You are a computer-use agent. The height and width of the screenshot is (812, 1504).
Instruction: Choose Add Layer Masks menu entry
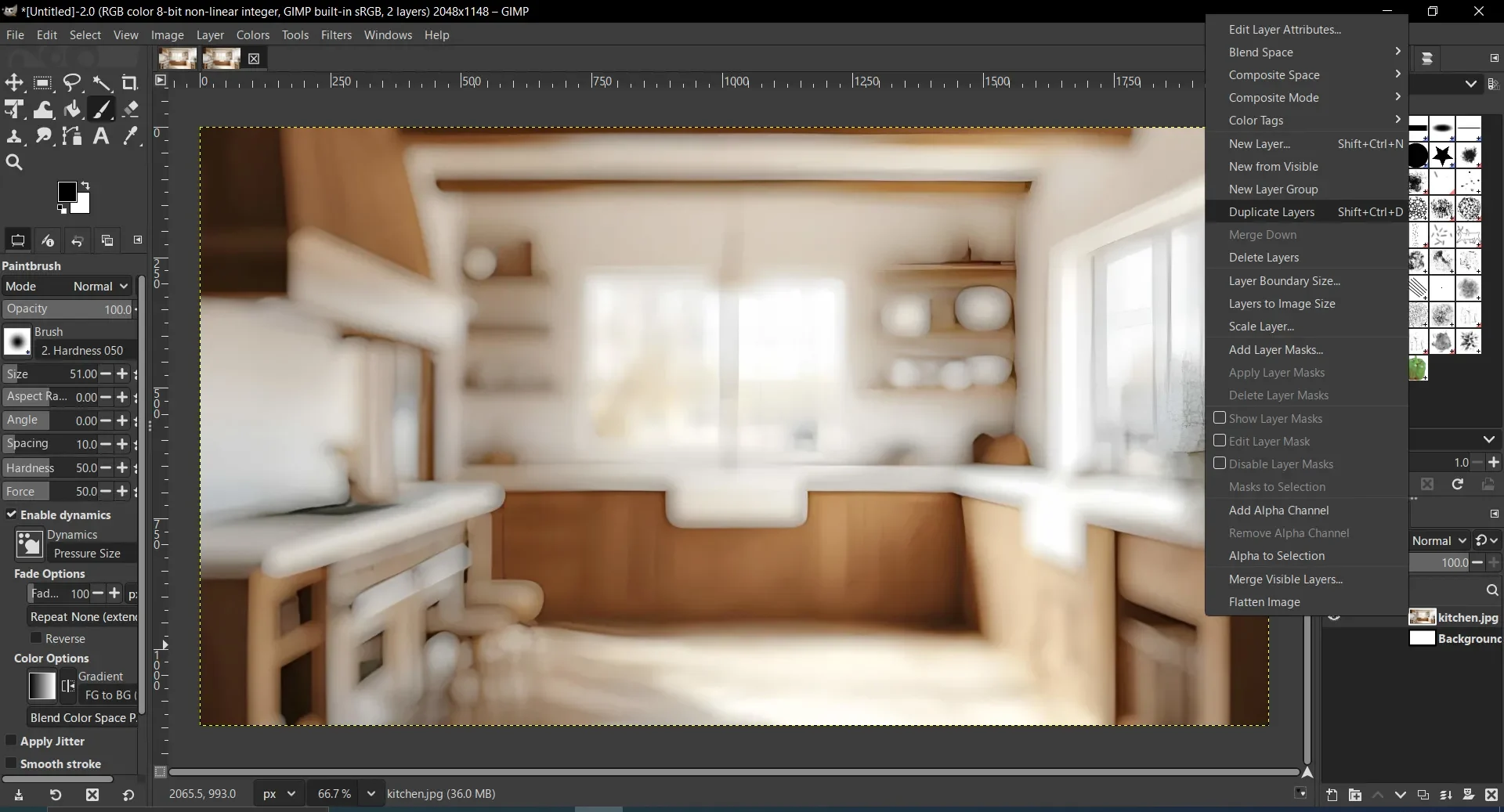[x=1307, y=349]
